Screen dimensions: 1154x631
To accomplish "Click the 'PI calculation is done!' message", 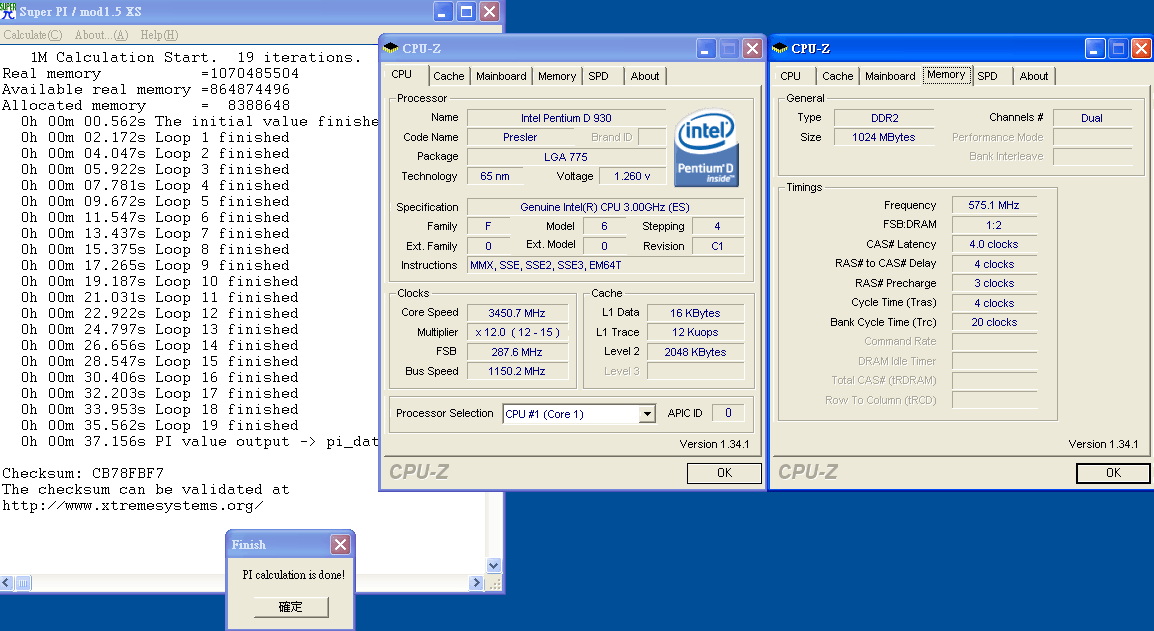I will click(x=294, y=575).
